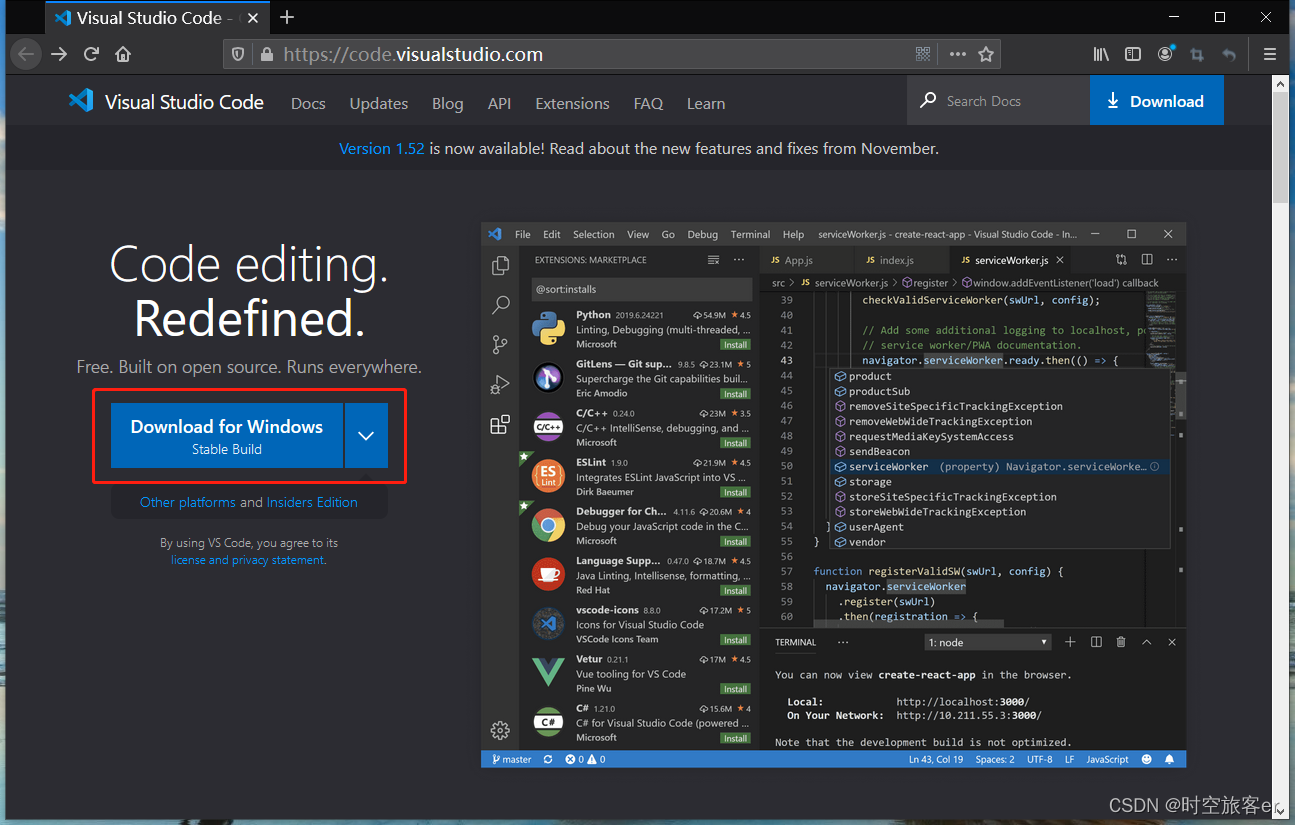Toggle the browser sidebar icon

tap(1133, 55)
